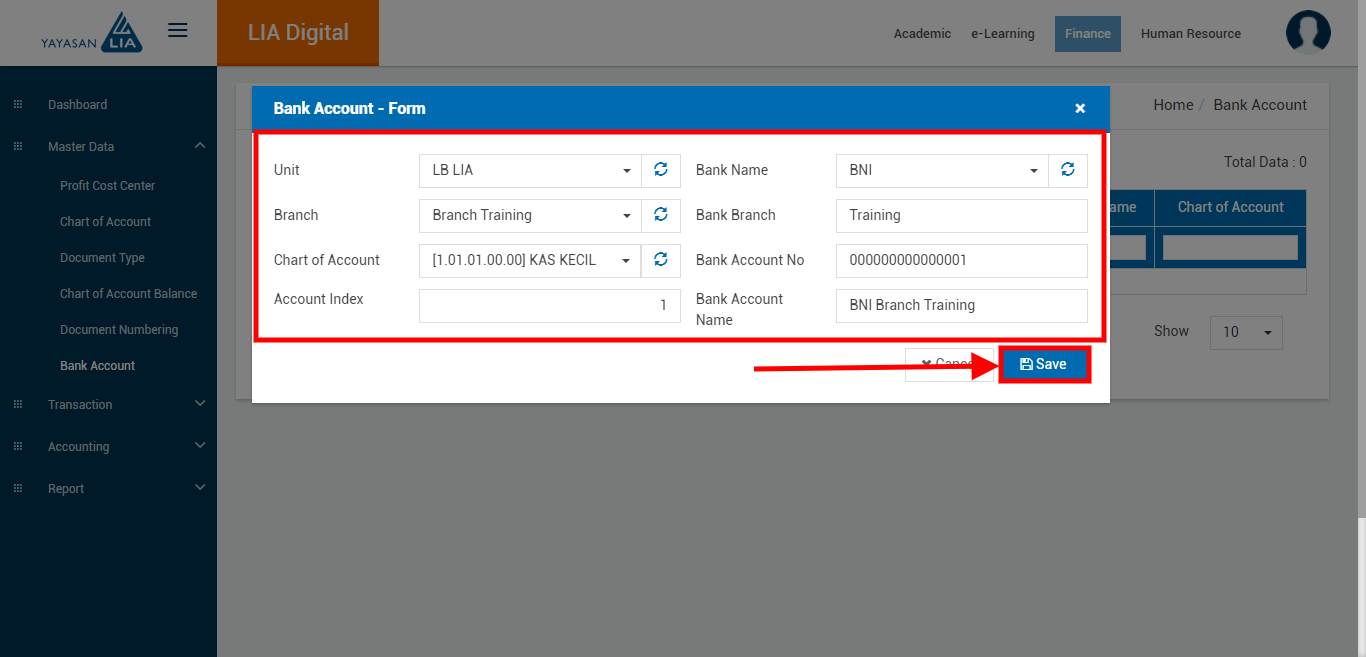Switch to the Human Resource module
The width and height of the screenshot is (1366, 657).
(1190, 34)
